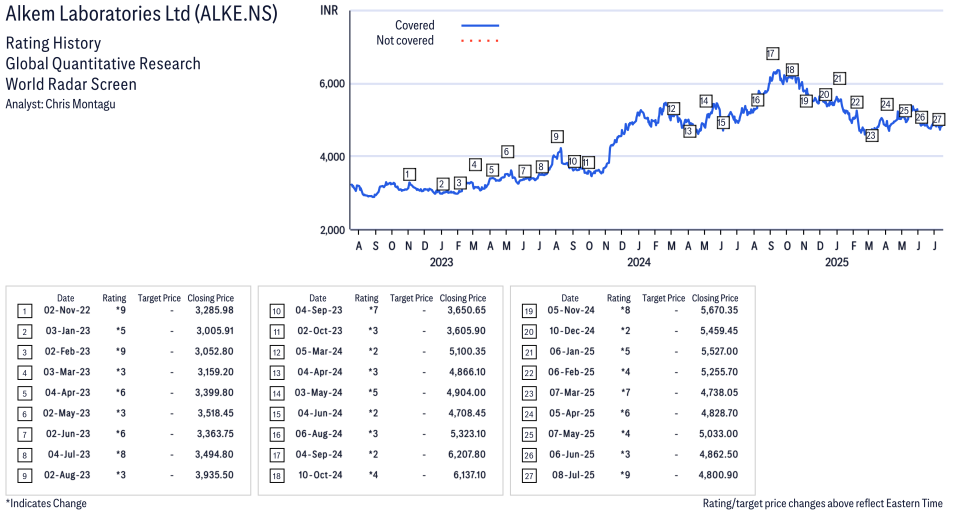Click the 05-Nov-24 date cell
Screen dimensions: 954x510
pyautogui.click(x=571, y=310)
